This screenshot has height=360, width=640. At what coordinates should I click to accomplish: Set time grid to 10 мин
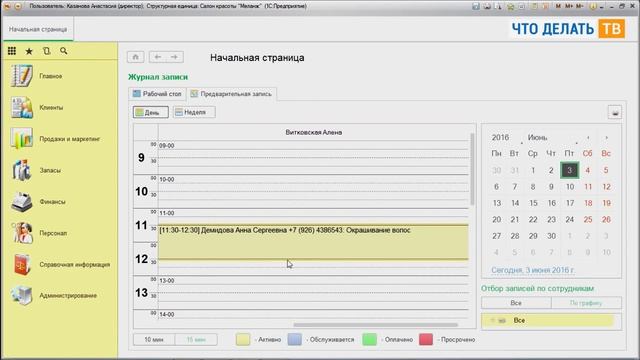154,340
